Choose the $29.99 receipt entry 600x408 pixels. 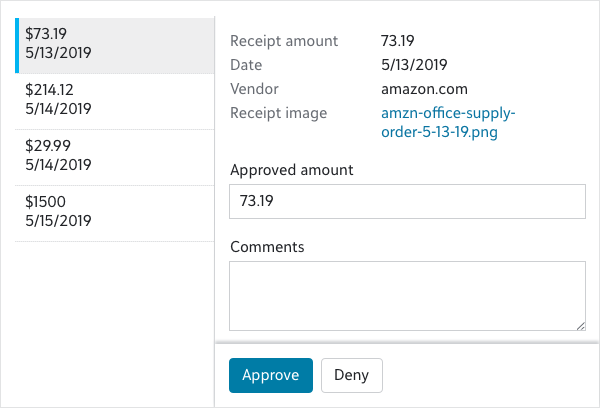point(110,157)
